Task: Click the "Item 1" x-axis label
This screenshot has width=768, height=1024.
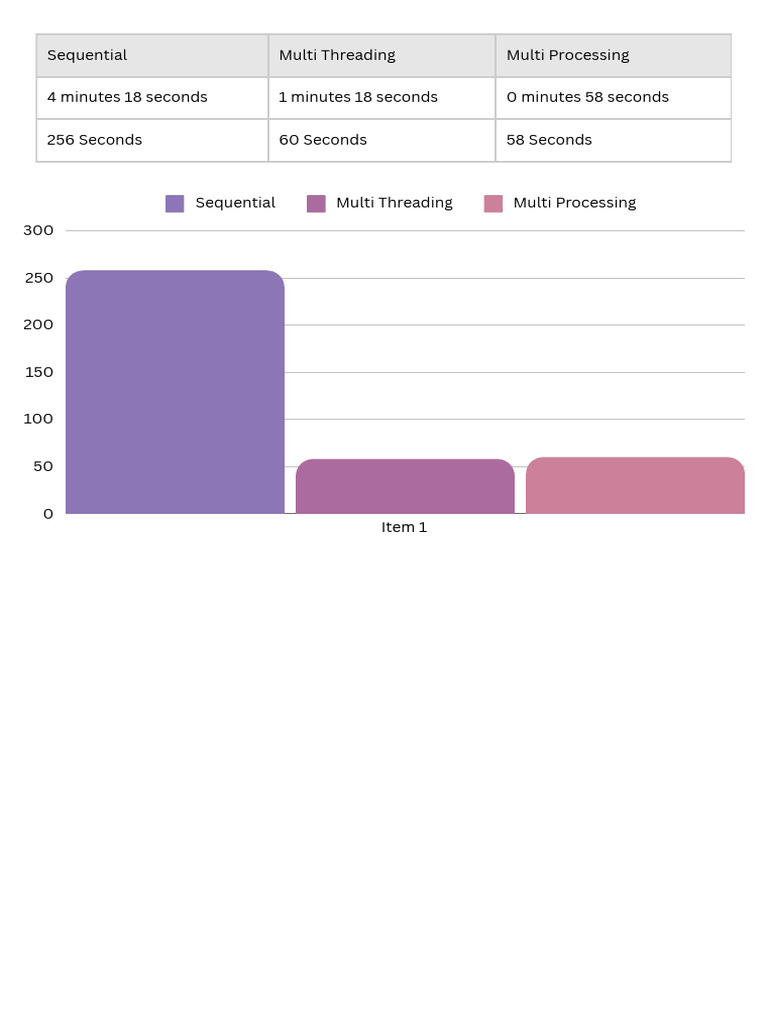Action: coord(404,527)
